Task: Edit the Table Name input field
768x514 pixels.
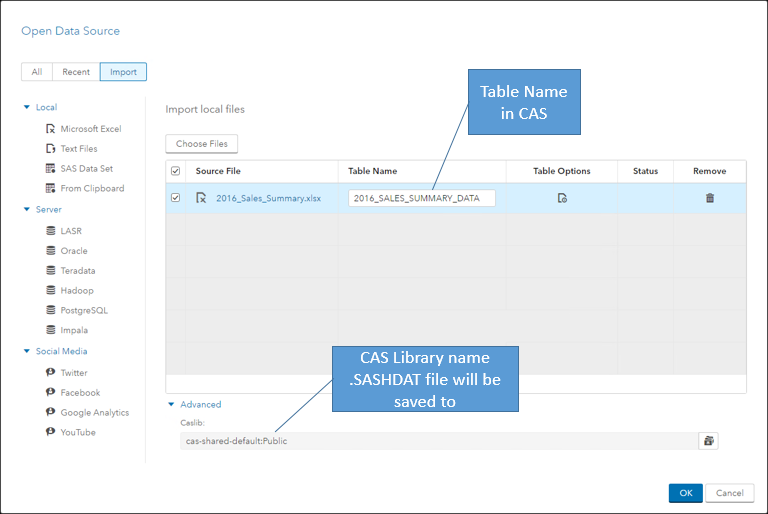Action: [x=421, y=198]
